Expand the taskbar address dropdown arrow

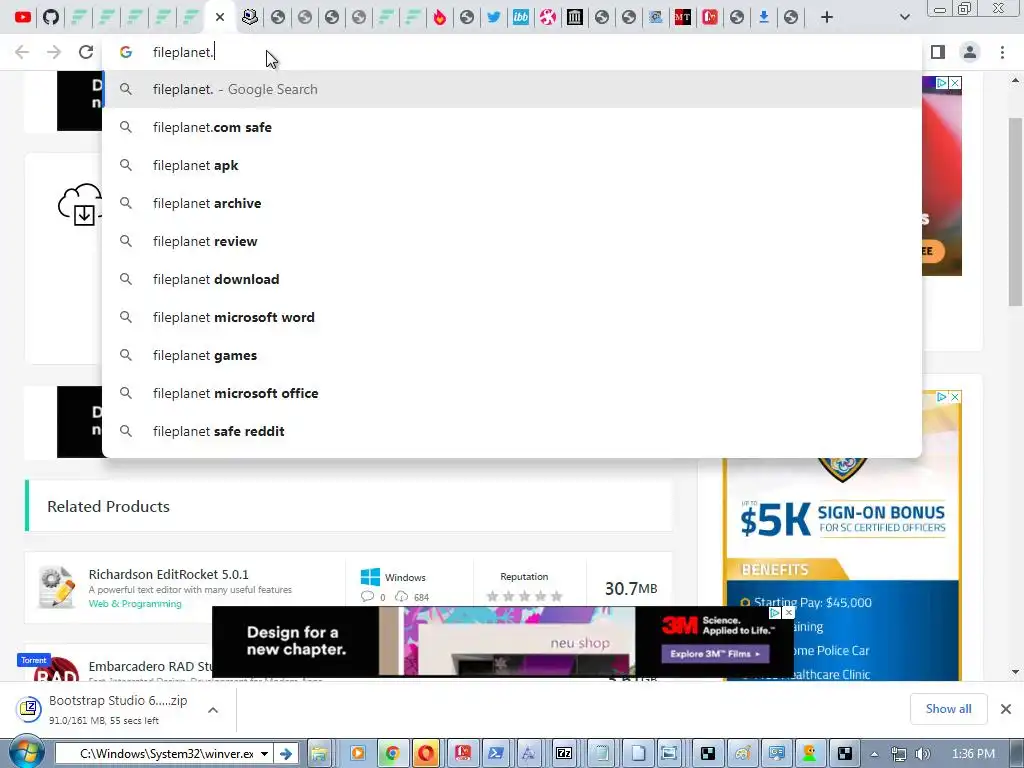264,754
